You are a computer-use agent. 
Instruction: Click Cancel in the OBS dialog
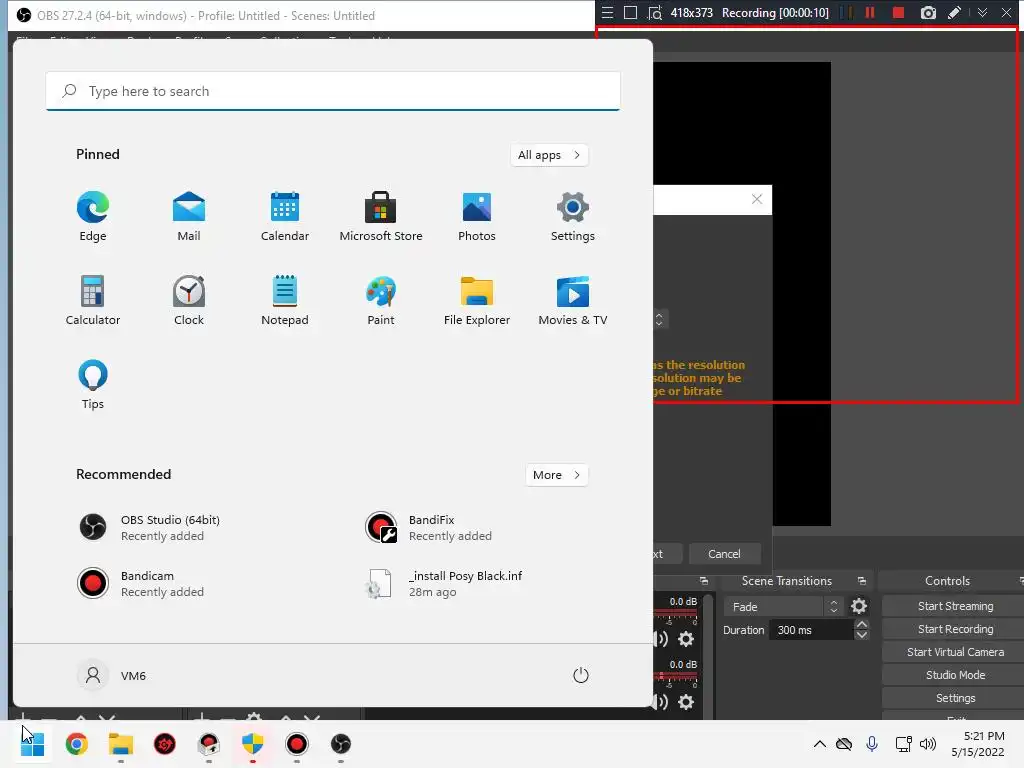click(724, 554)
